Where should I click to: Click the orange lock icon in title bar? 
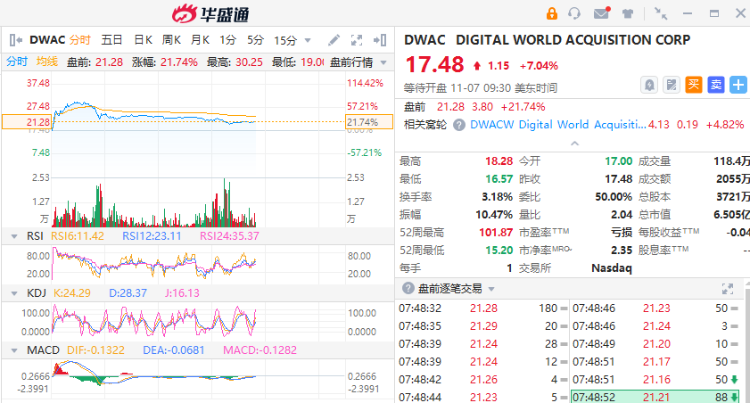pyautogui.click(x=551, y=13)
